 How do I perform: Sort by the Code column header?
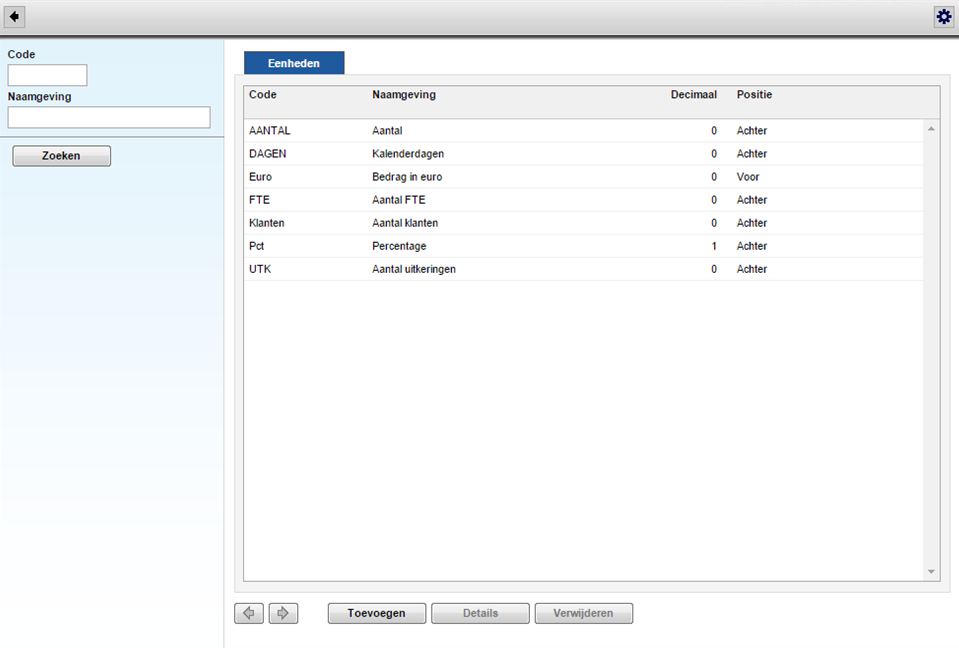(x=263, y=95)
